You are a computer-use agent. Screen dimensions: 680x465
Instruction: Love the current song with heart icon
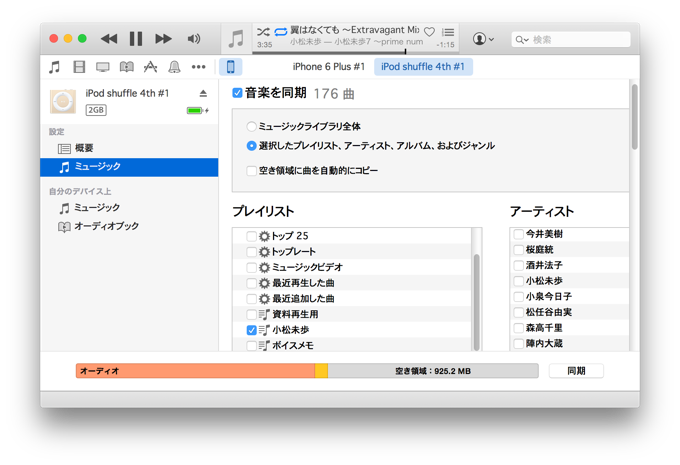point(429,32)
